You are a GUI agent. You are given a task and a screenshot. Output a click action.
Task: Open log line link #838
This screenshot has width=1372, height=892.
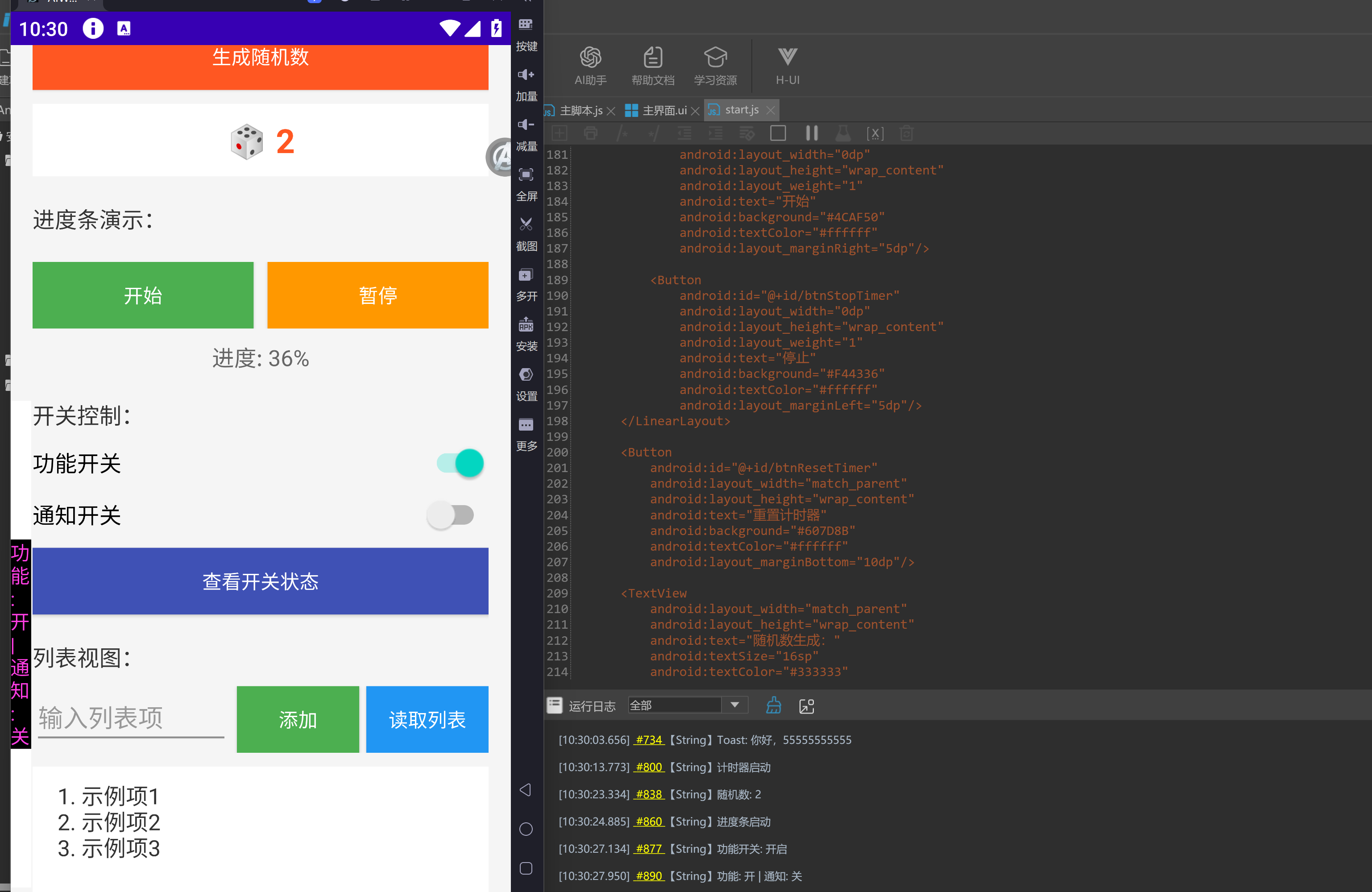click(649, 794)
